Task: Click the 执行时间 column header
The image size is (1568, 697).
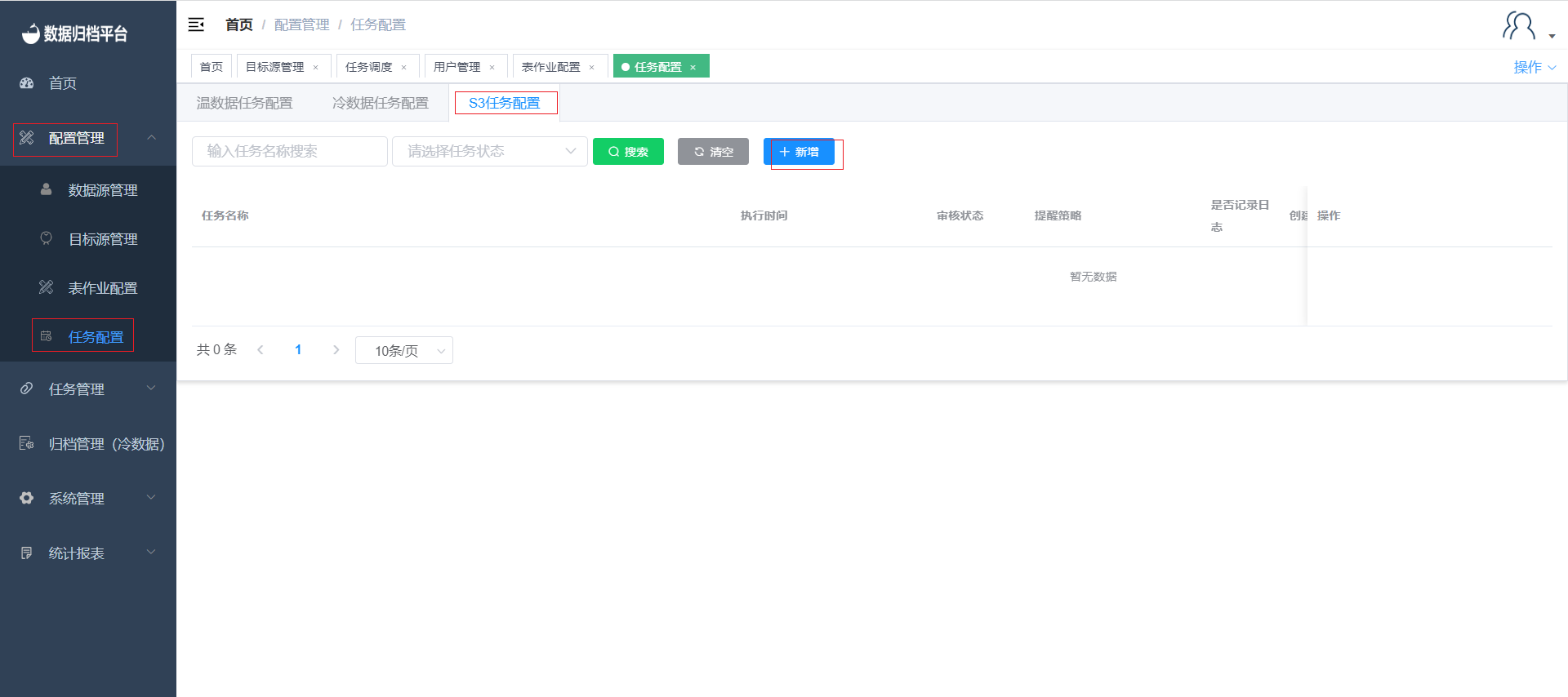Action: pos(764,215)
